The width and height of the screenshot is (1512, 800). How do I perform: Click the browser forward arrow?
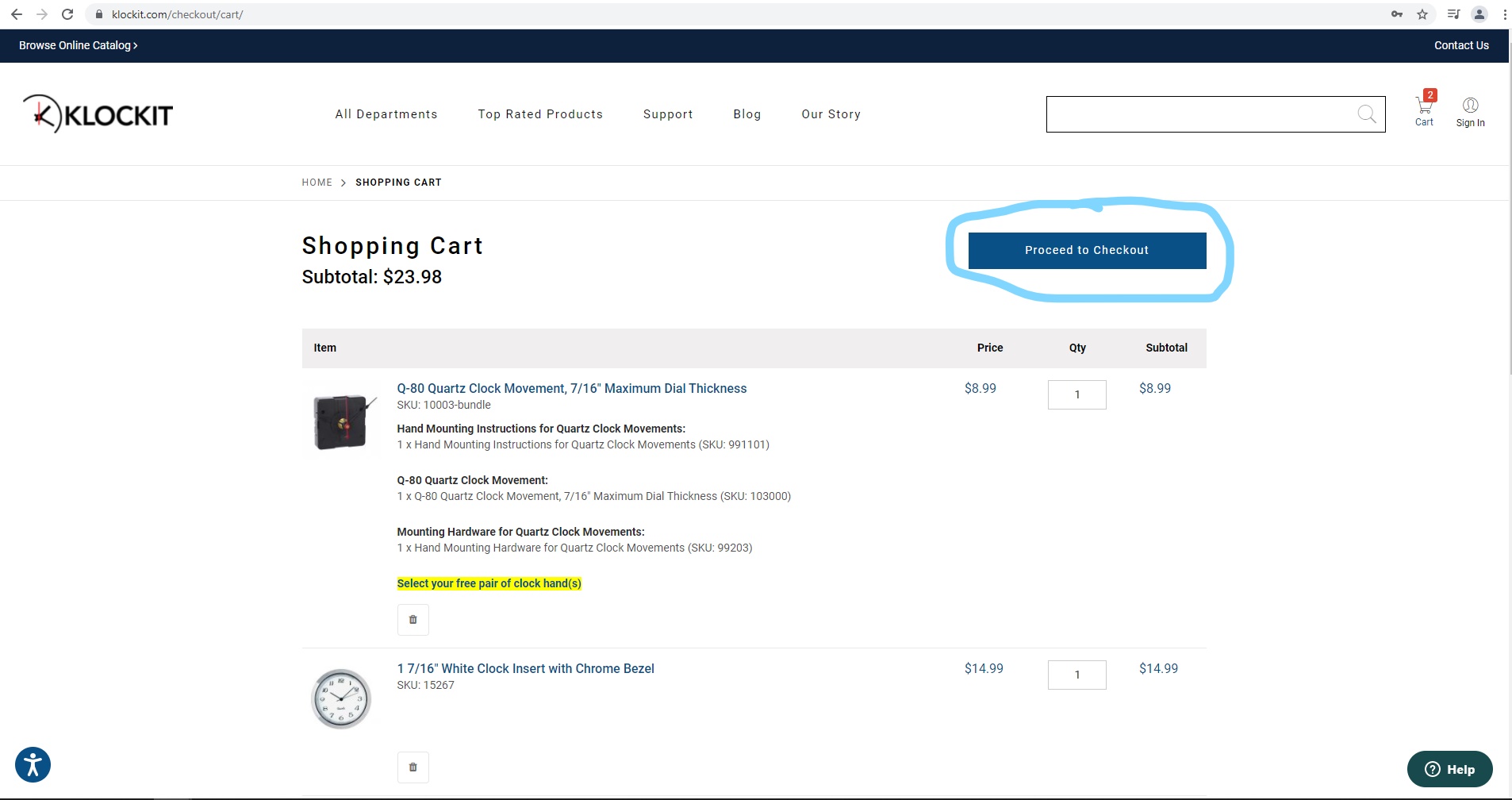point(42,14)
